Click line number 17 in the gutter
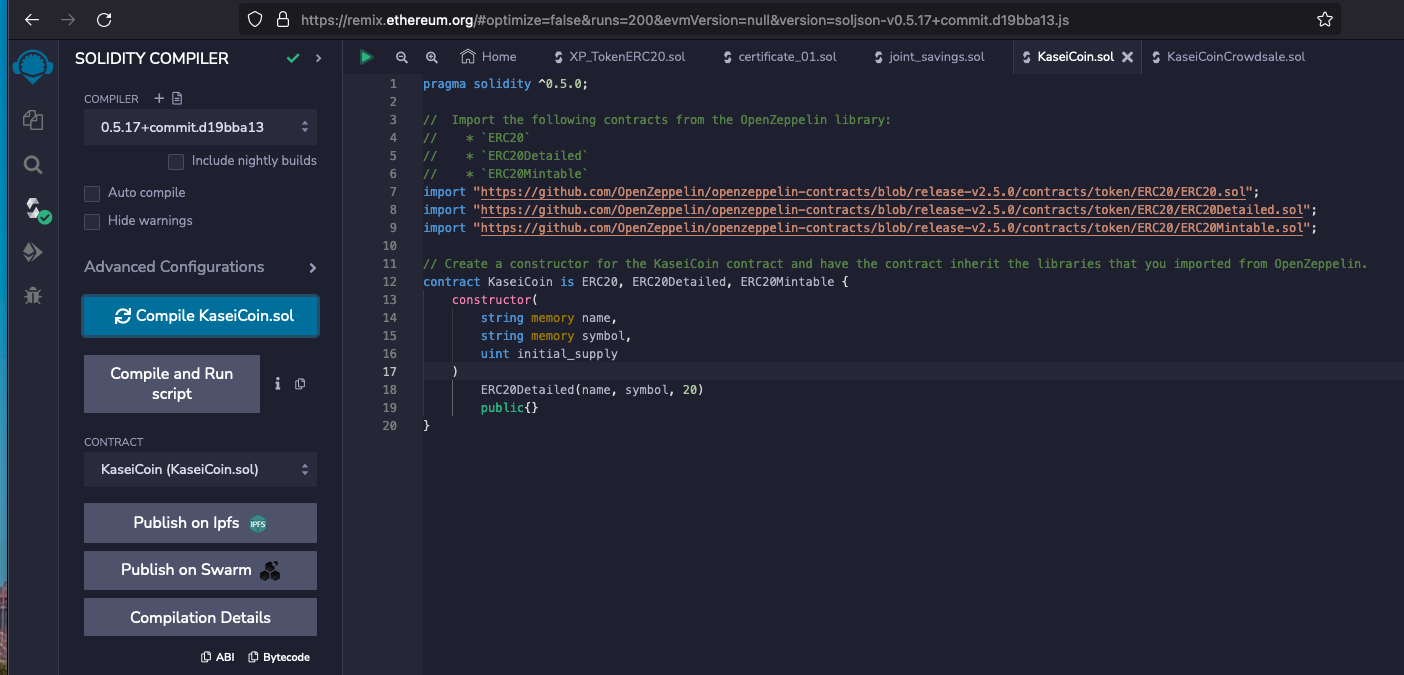 [390, 372]
